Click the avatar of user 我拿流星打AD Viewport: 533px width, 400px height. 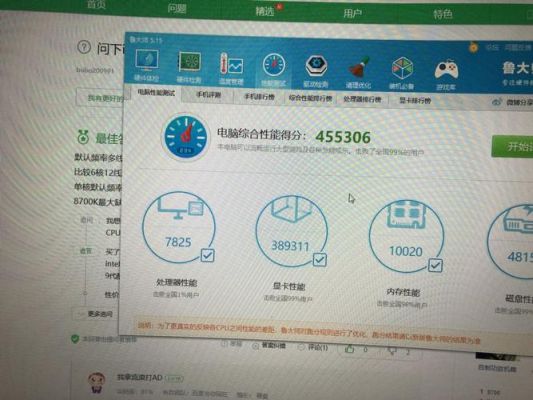[97, 382]
